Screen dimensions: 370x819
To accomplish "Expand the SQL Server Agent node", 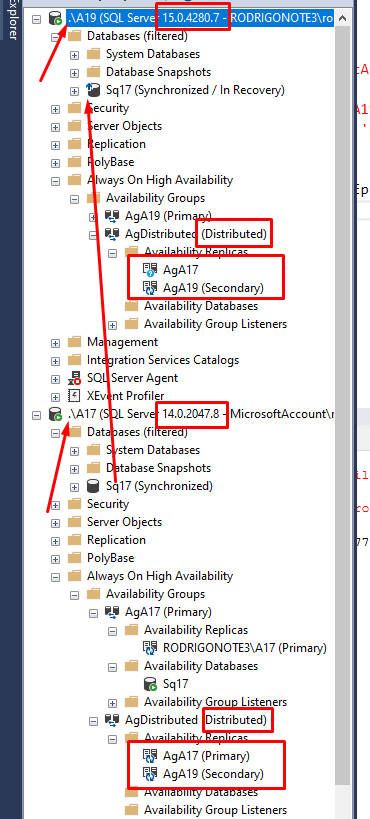I will pyautogui.click(x=55, y=379).
